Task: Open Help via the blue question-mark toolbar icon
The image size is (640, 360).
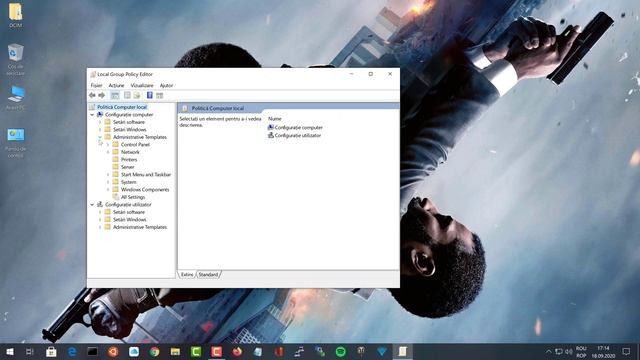Action: [x=150, y=96]
